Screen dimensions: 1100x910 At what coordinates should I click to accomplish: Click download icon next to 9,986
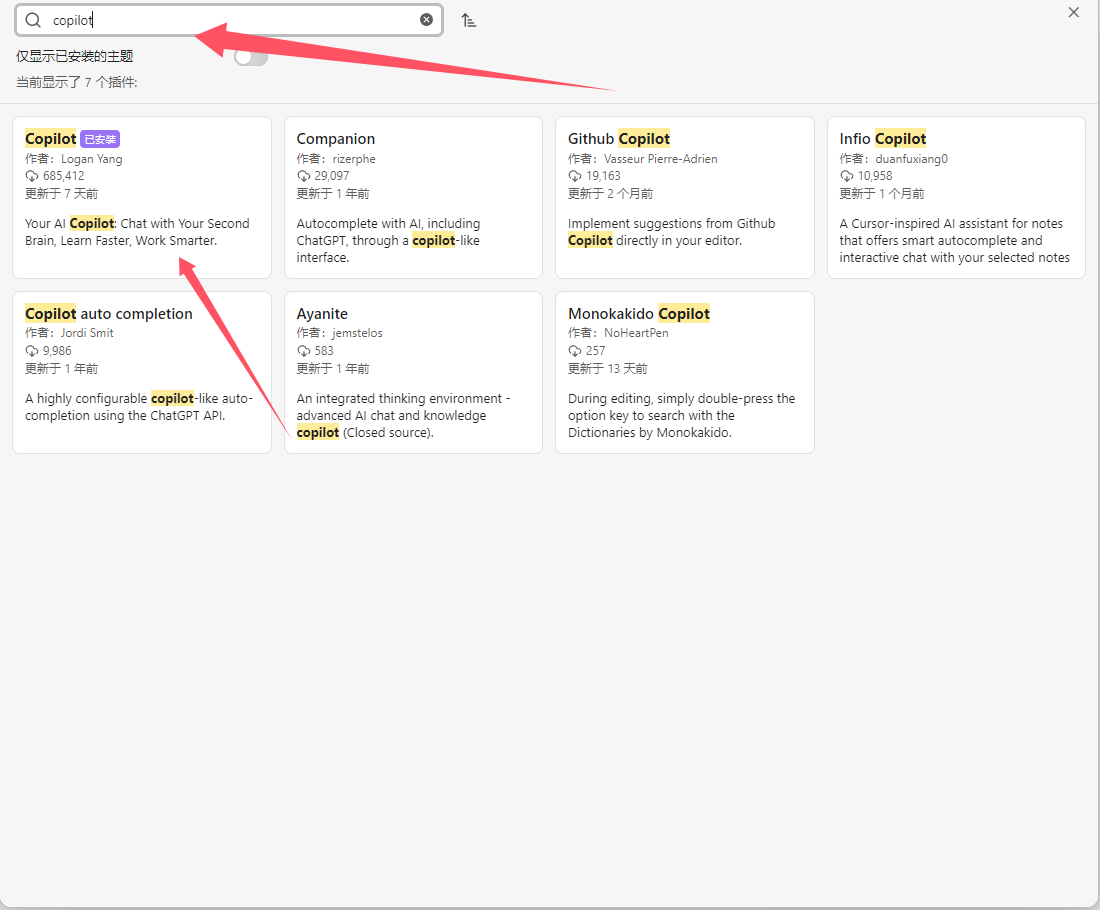[x=32, y=351]
